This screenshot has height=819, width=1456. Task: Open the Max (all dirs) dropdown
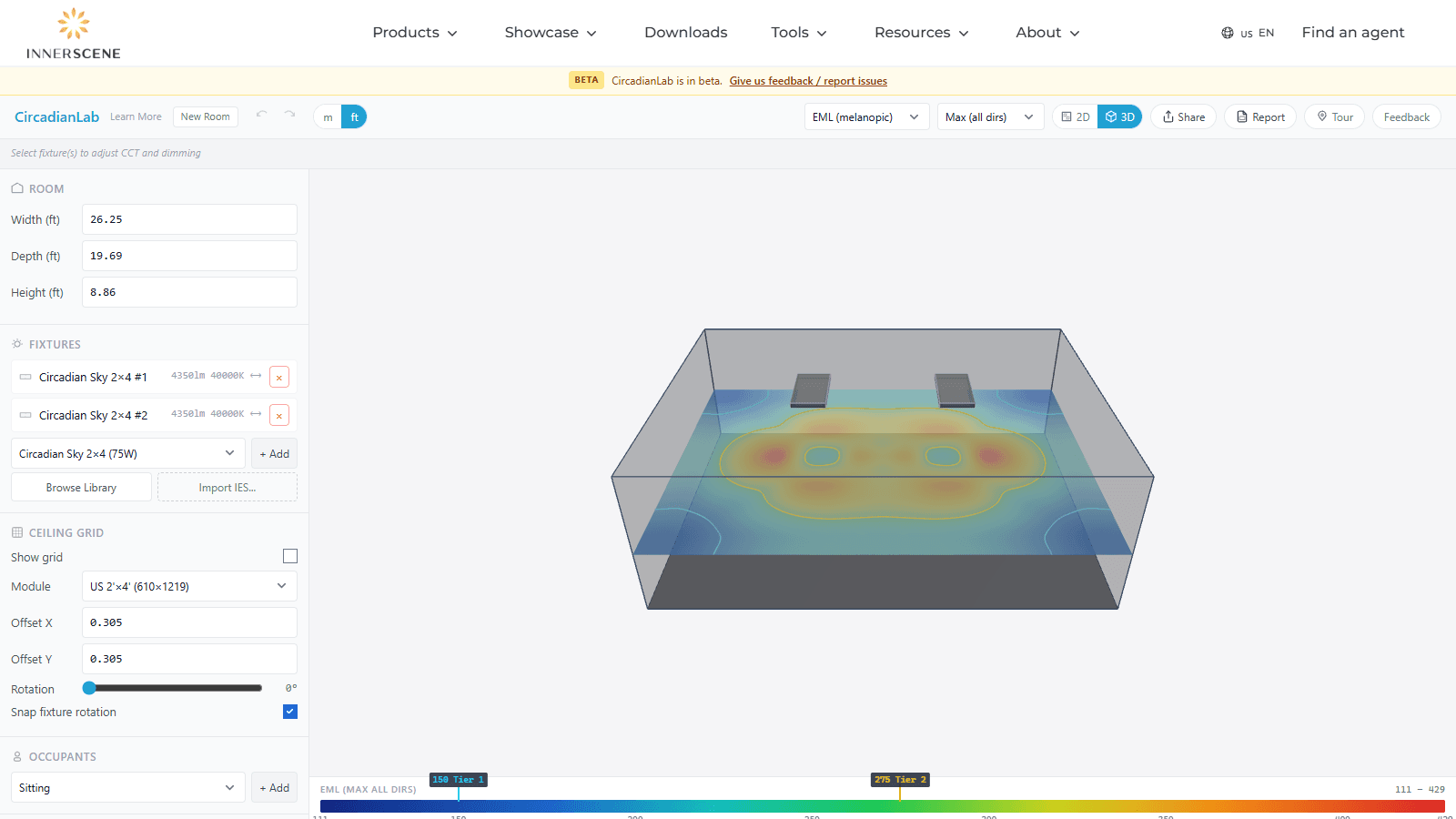pos(990,116)
